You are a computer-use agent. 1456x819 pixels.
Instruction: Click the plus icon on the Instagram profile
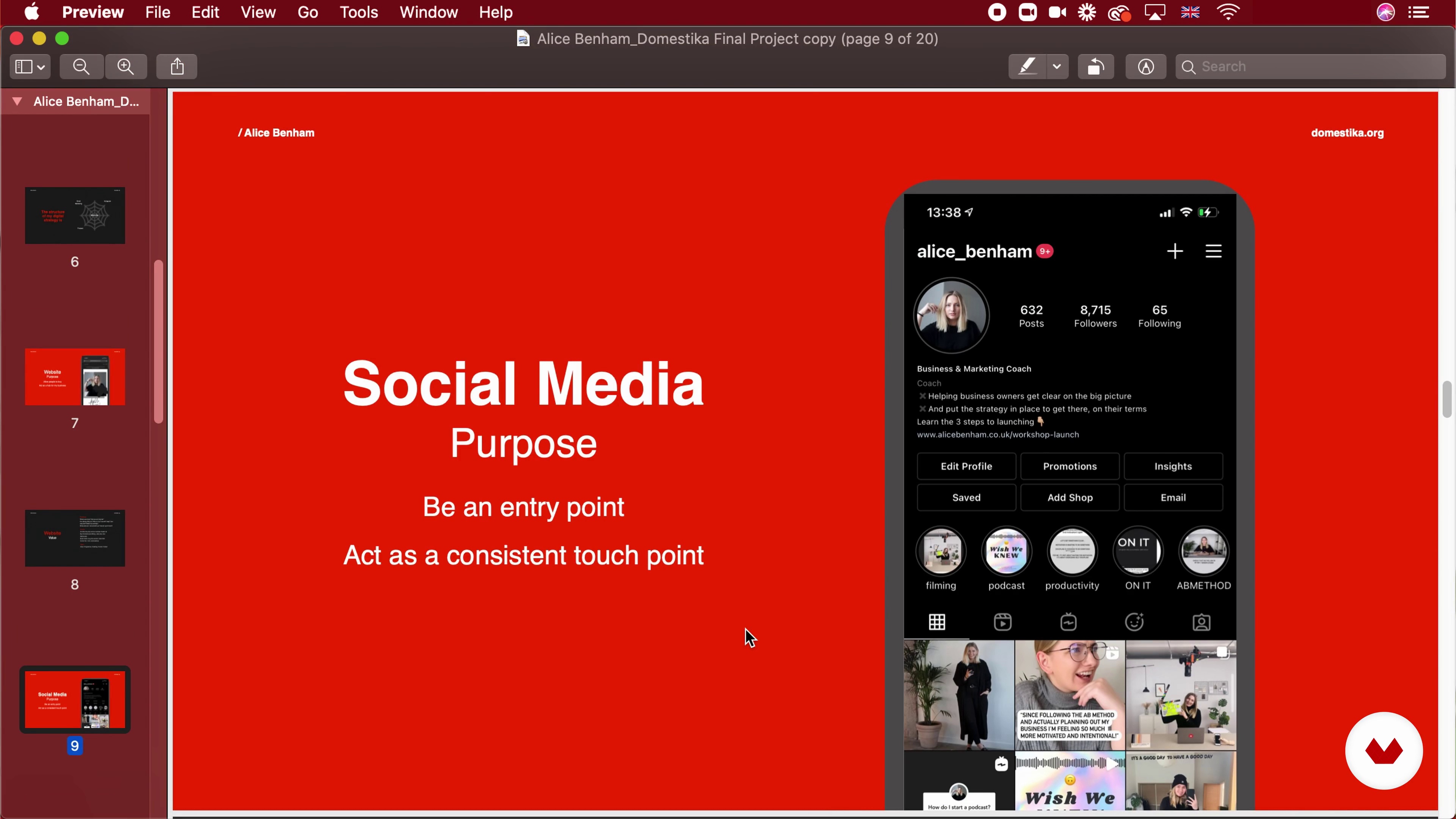click(x=1175, y=251)
